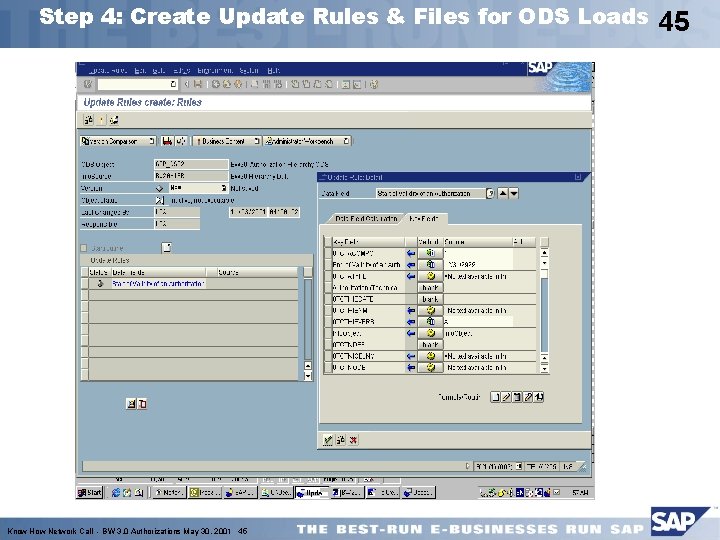Switch to the Data Field Calculation tab

[366, 219]
